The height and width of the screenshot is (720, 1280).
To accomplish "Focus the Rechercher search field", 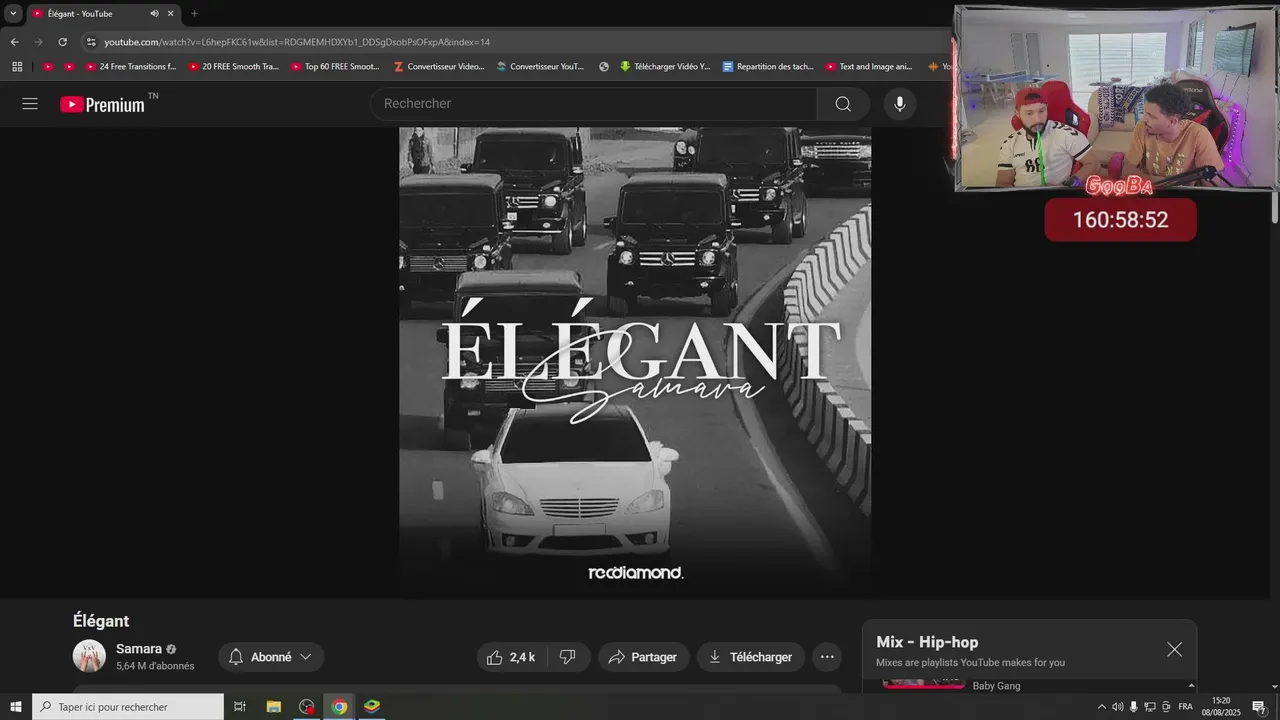I will [x=594, y=104].
